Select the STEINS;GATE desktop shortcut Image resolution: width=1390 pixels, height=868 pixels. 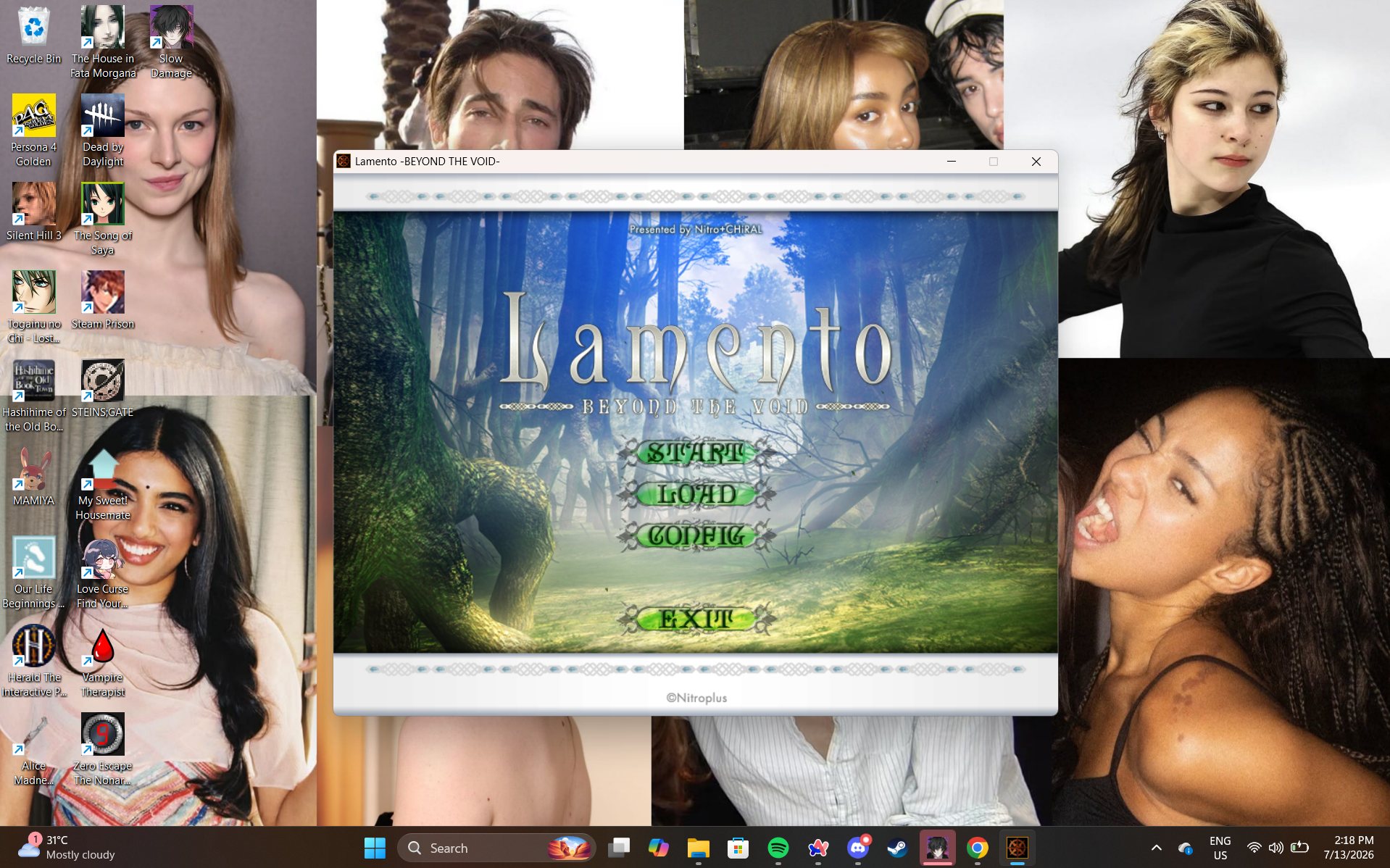pos(103,388)
